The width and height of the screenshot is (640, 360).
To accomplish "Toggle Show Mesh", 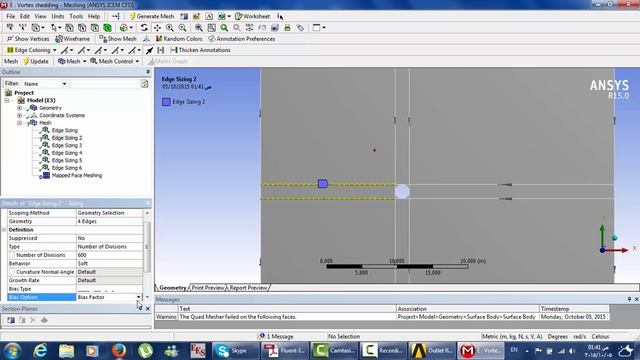I will point(118,39).
